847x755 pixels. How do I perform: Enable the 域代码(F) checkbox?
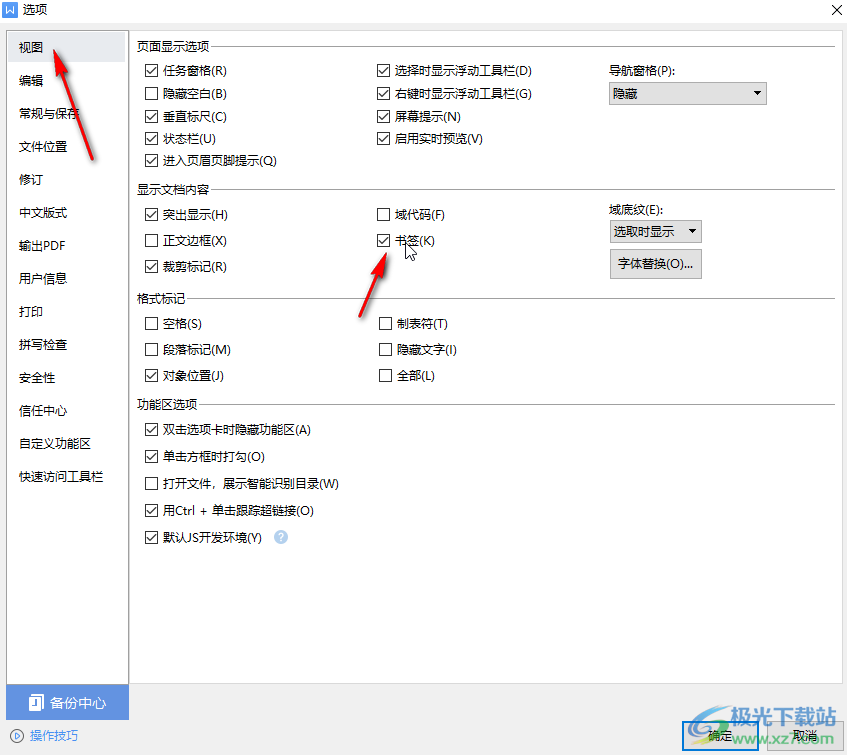[x=384, y=215]
